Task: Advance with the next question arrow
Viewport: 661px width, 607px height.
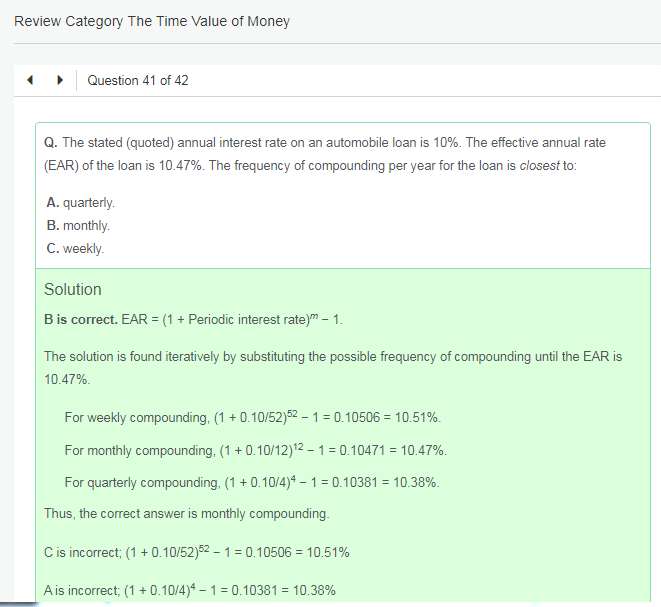Action: (59, 80)
